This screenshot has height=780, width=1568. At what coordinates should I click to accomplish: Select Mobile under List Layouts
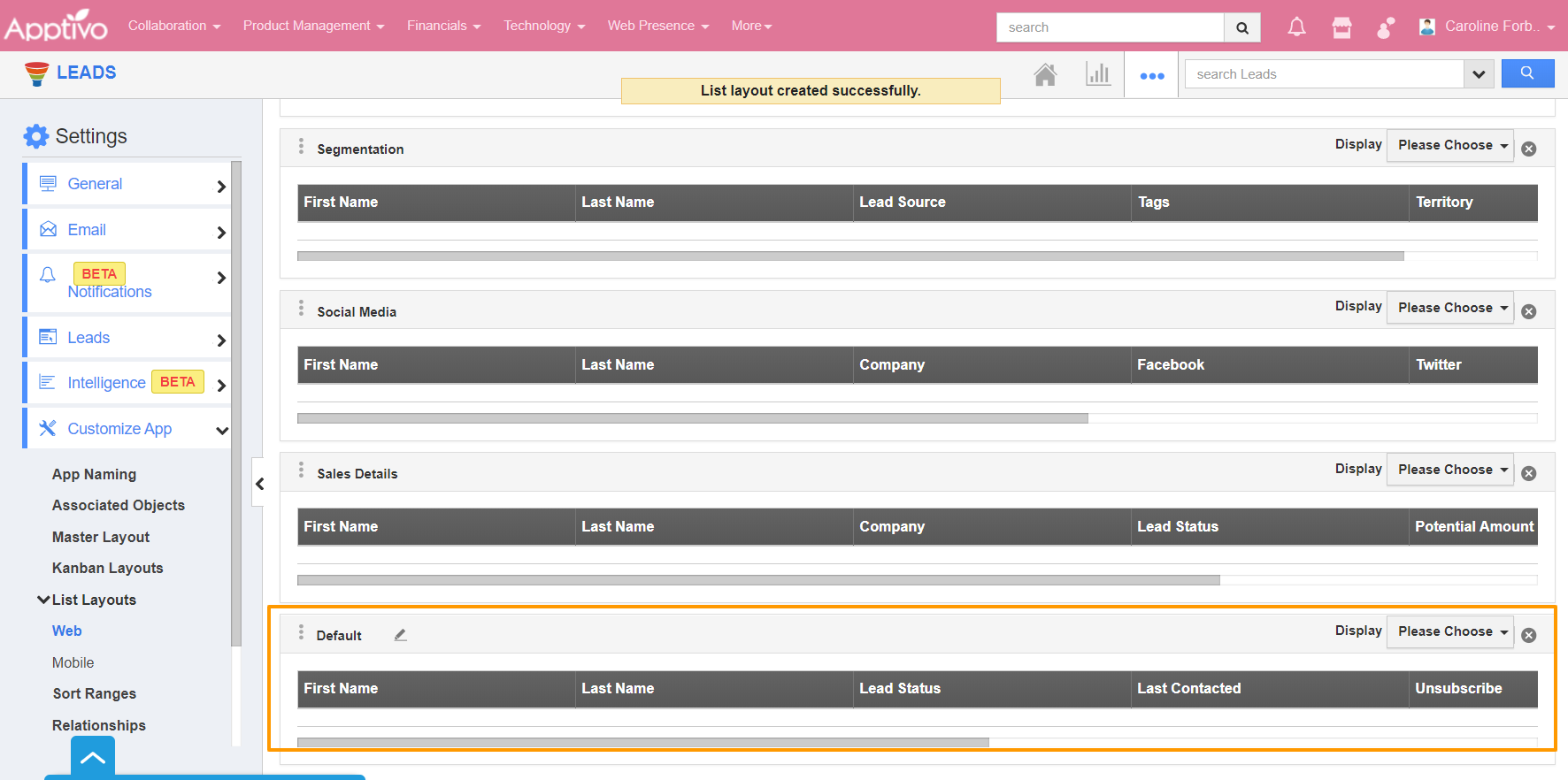pos(73,662)
